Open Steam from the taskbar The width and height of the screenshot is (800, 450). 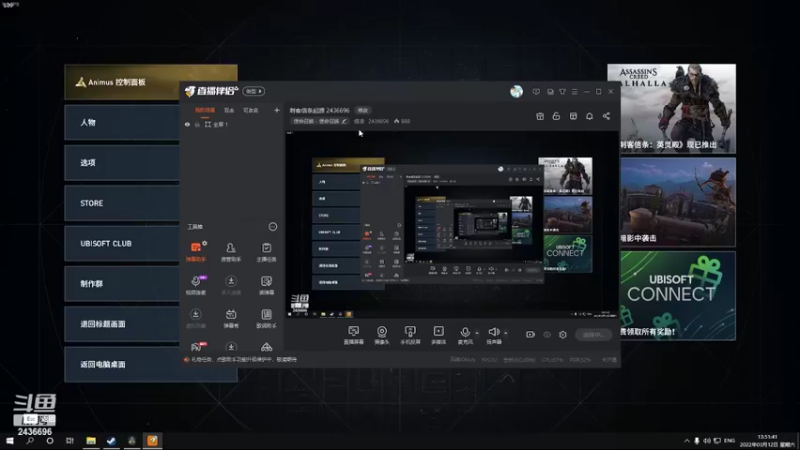(x=111, y=441)
